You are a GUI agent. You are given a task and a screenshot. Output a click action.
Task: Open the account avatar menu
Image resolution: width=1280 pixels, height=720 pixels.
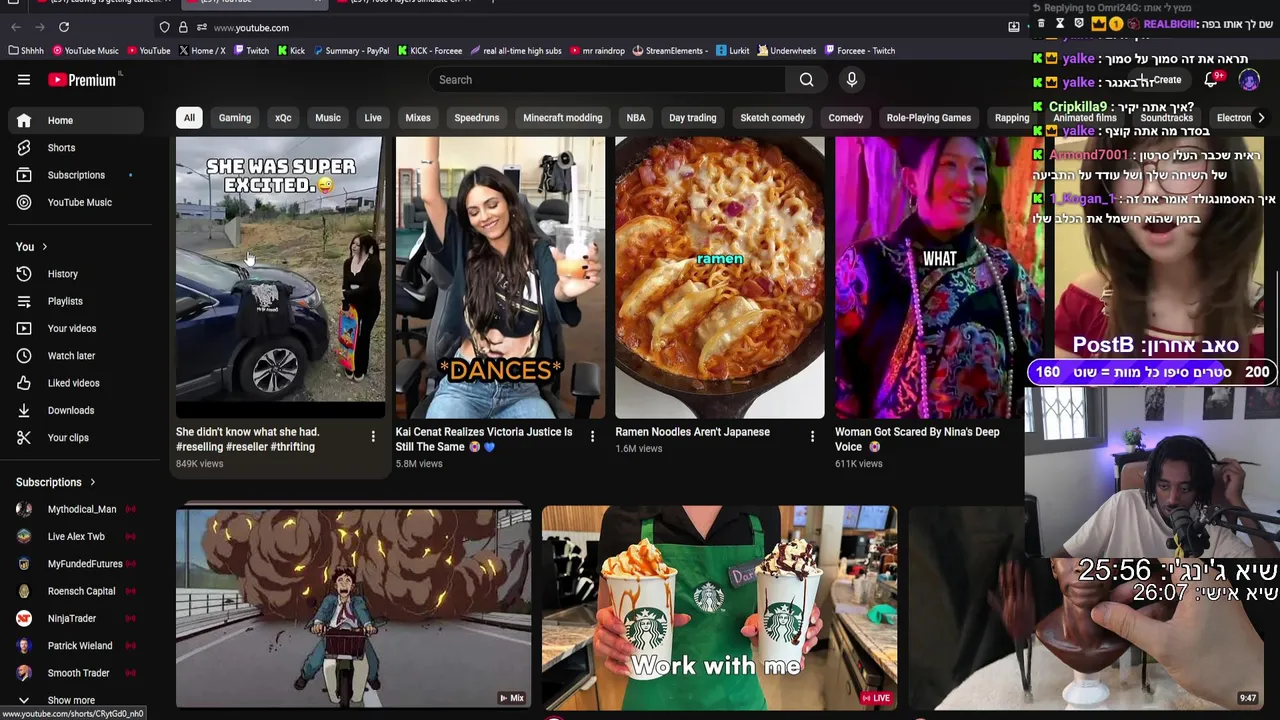(x=1249, y=80)
